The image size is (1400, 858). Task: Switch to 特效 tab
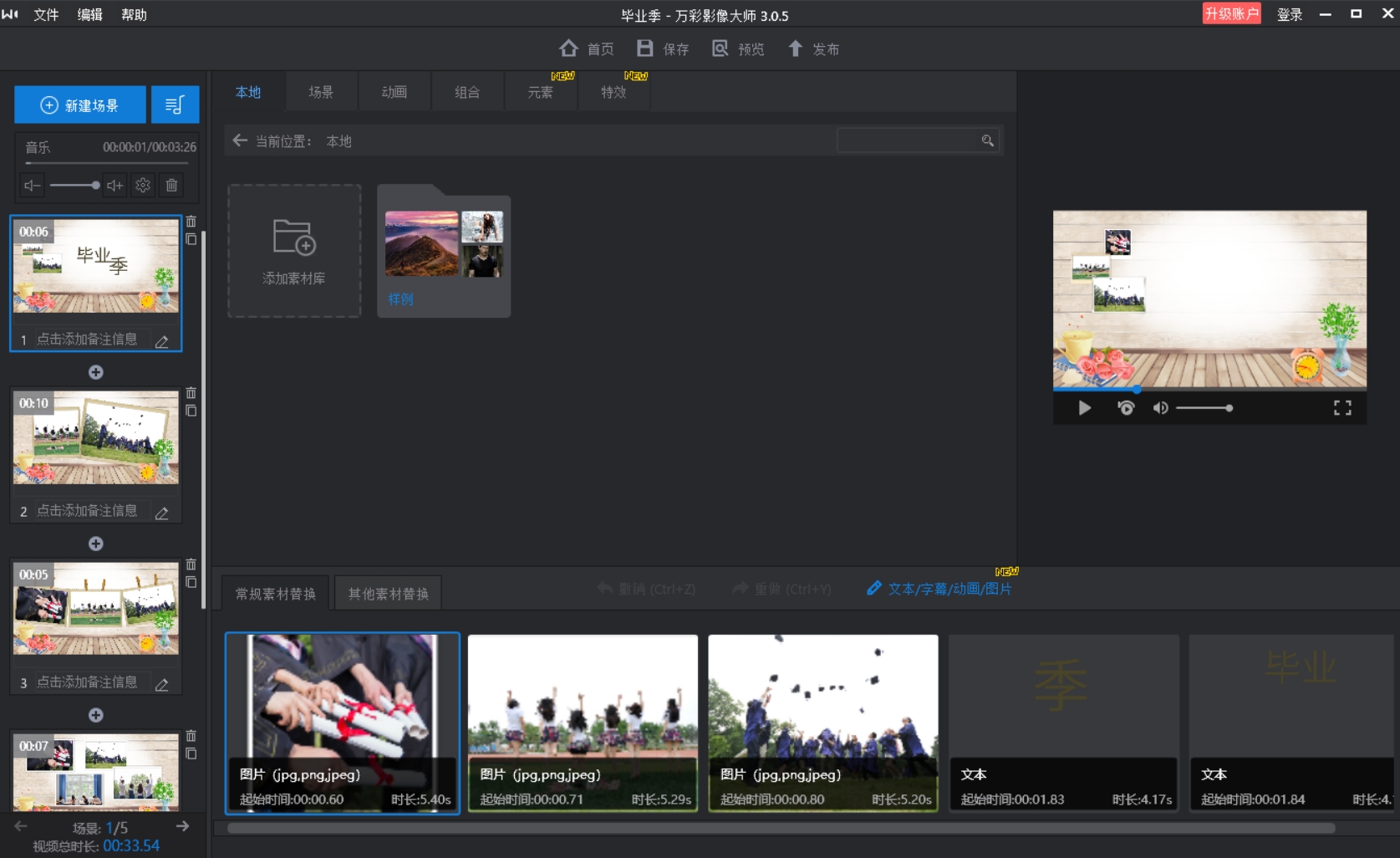click(x=613, y=92)
